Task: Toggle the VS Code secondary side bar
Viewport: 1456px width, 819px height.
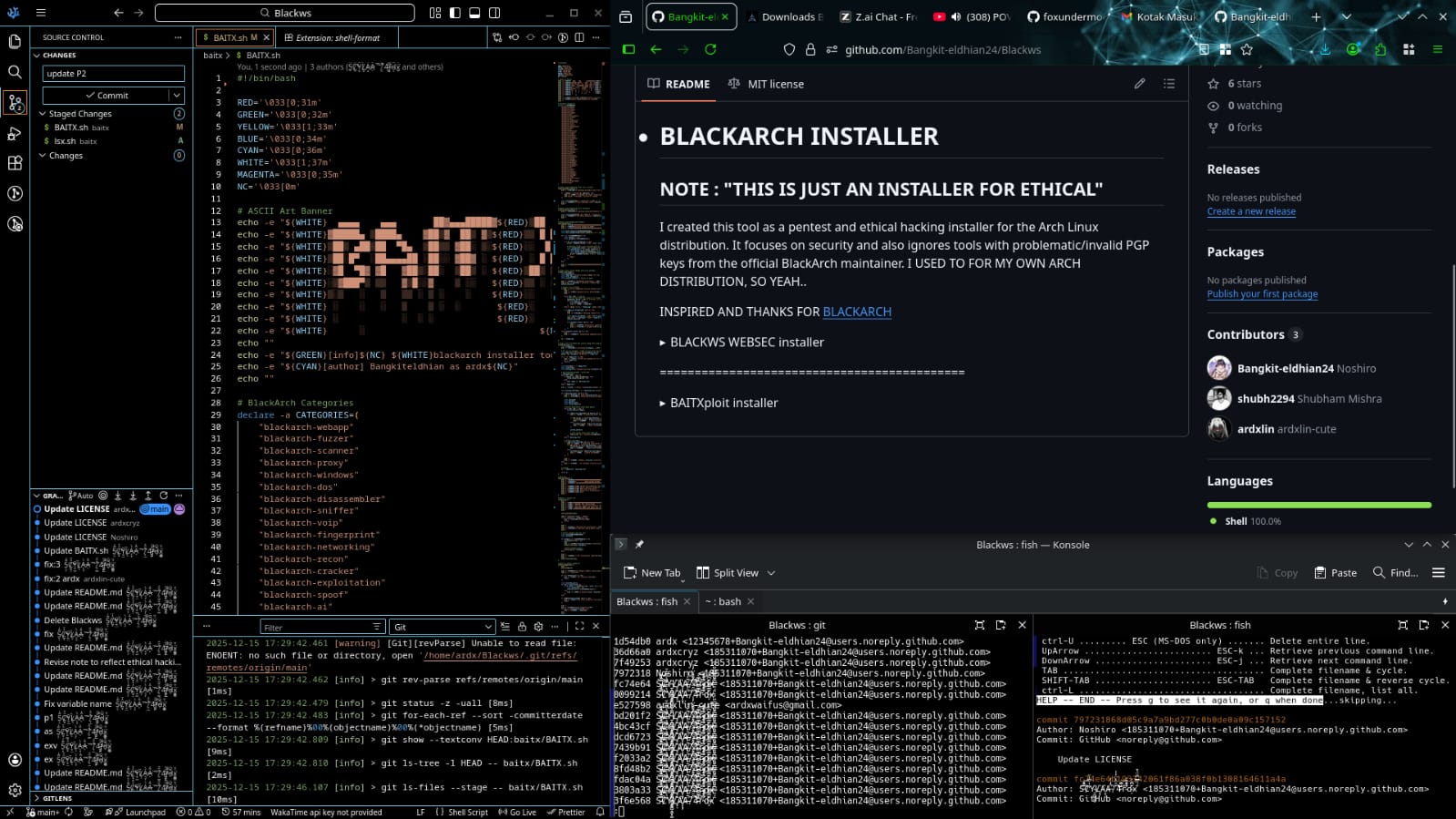Action: pos(494,13)
